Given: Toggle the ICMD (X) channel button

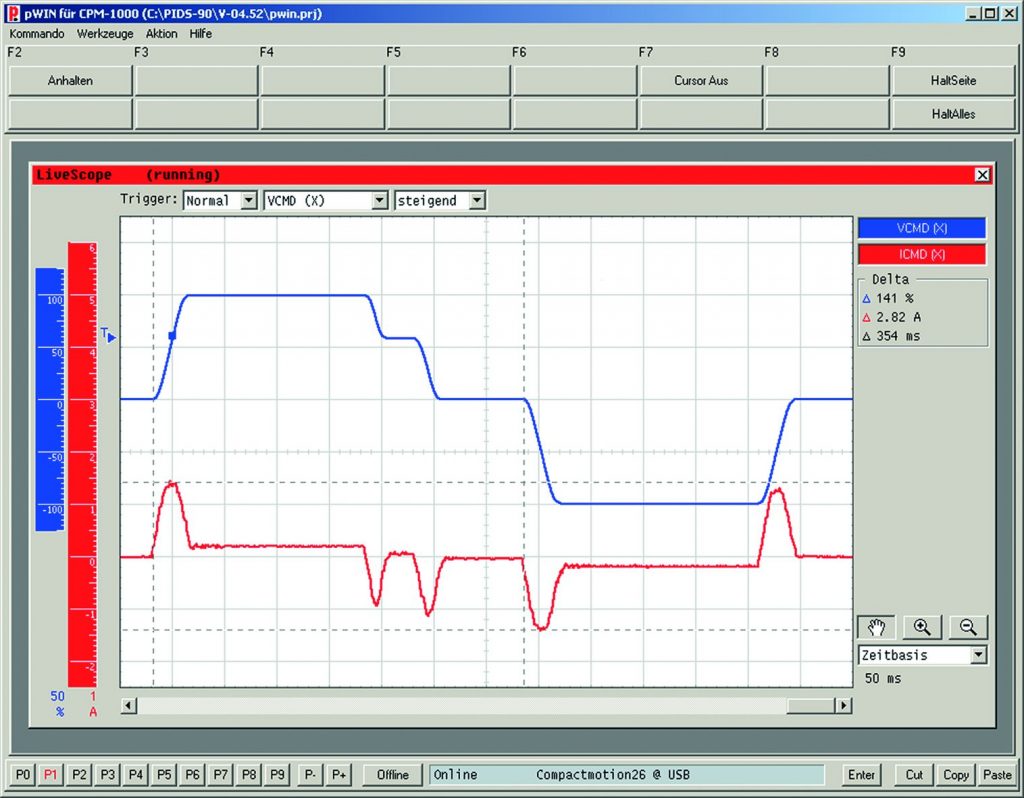Looking at the screenshot, I should (921, 254).
